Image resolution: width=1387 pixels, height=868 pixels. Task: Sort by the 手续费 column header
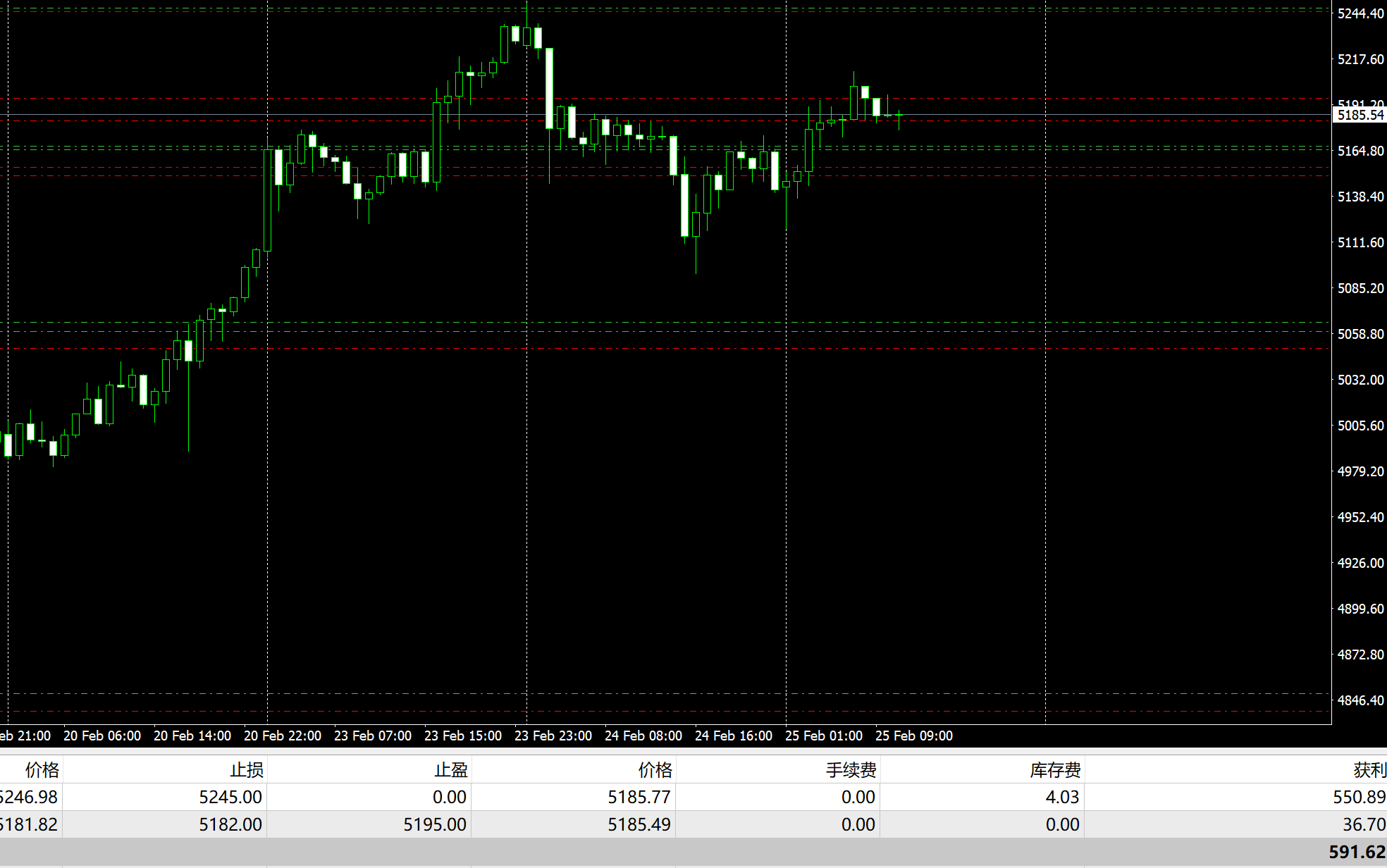pos(851,769)
